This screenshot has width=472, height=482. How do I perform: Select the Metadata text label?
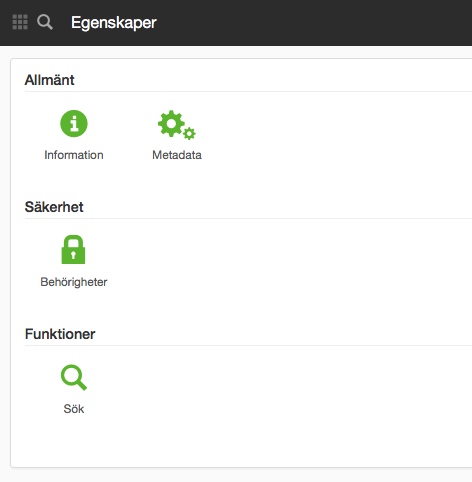pos(177,155)
